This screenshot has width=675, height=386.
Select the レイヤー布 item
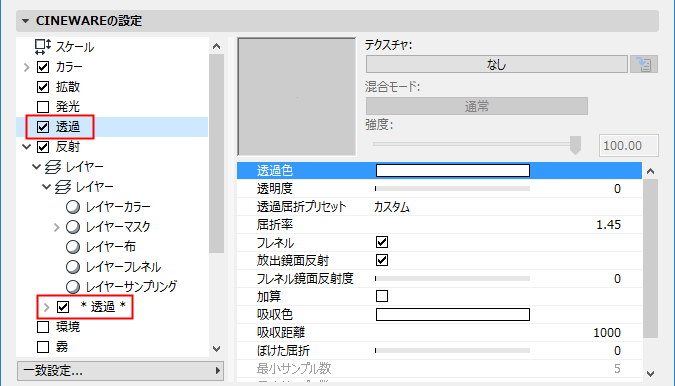tap(111, 247)
